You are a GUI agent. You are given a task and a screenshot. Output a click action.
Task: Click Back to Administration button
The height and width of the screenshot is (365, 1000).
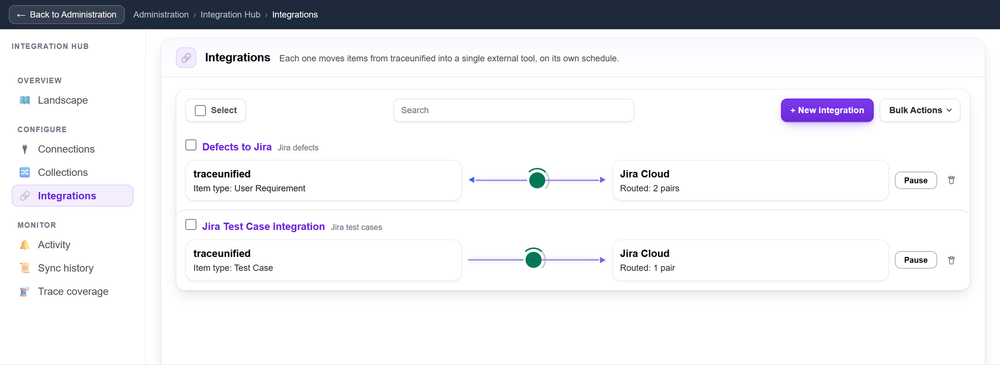pyautogui.click(x=66, y=15)
